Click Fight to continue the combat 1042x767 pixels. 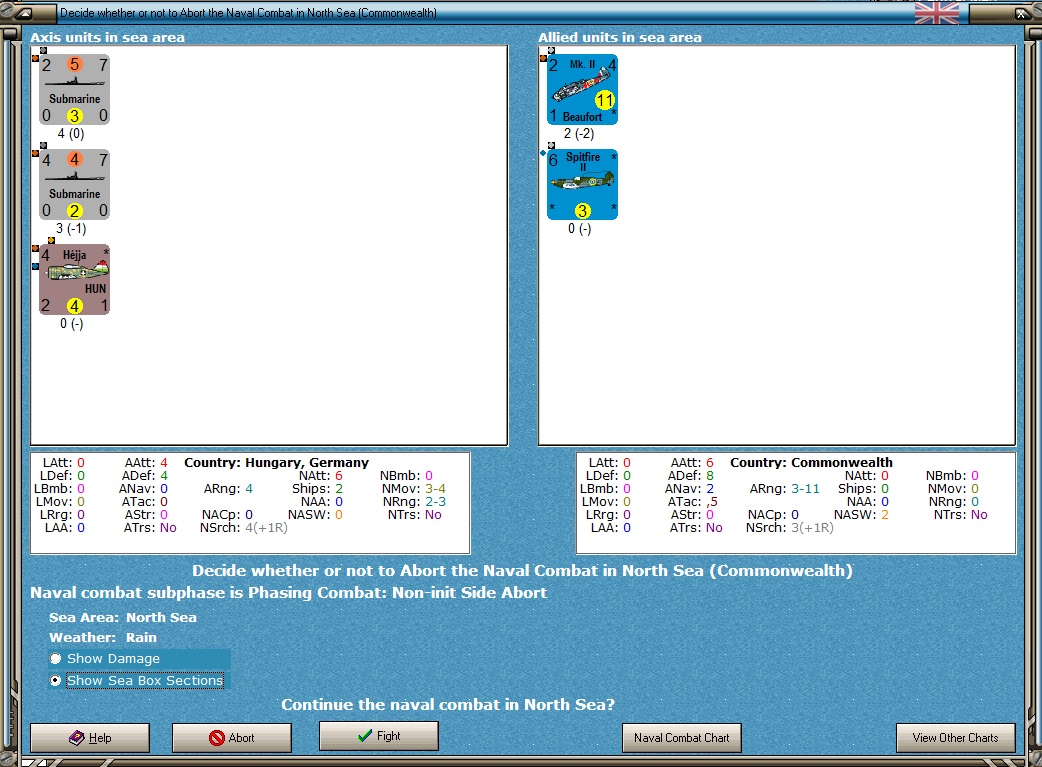tap(379, 736)
